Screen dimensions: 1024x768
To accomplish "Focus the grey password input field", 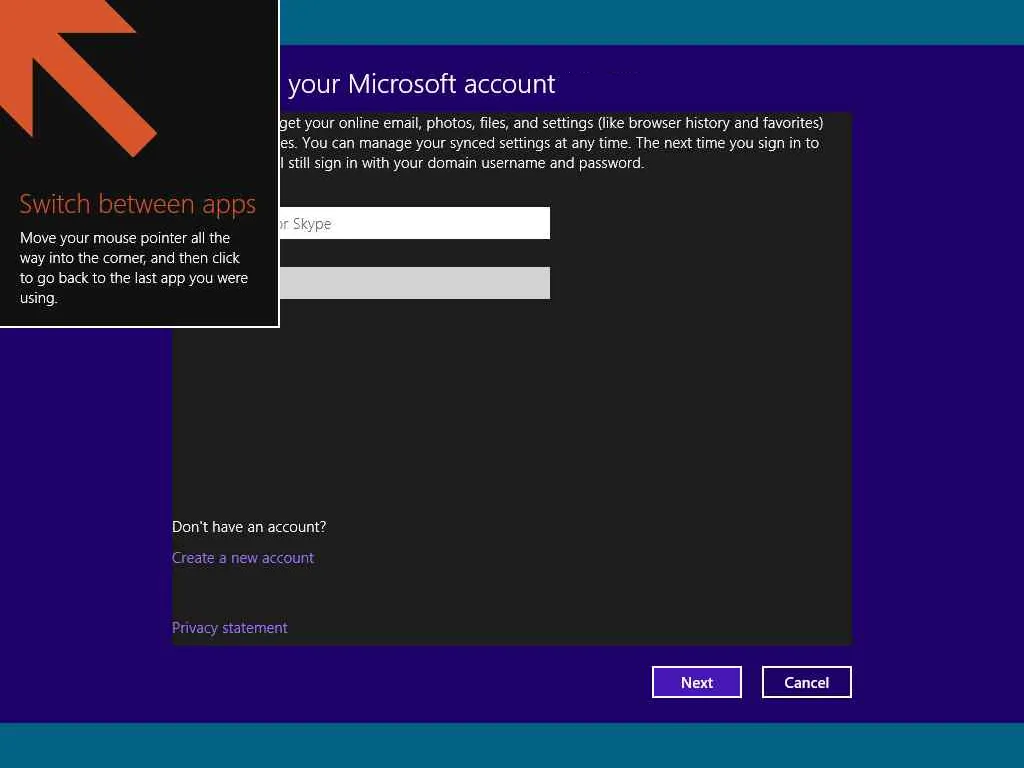I will tap(415, 283).
